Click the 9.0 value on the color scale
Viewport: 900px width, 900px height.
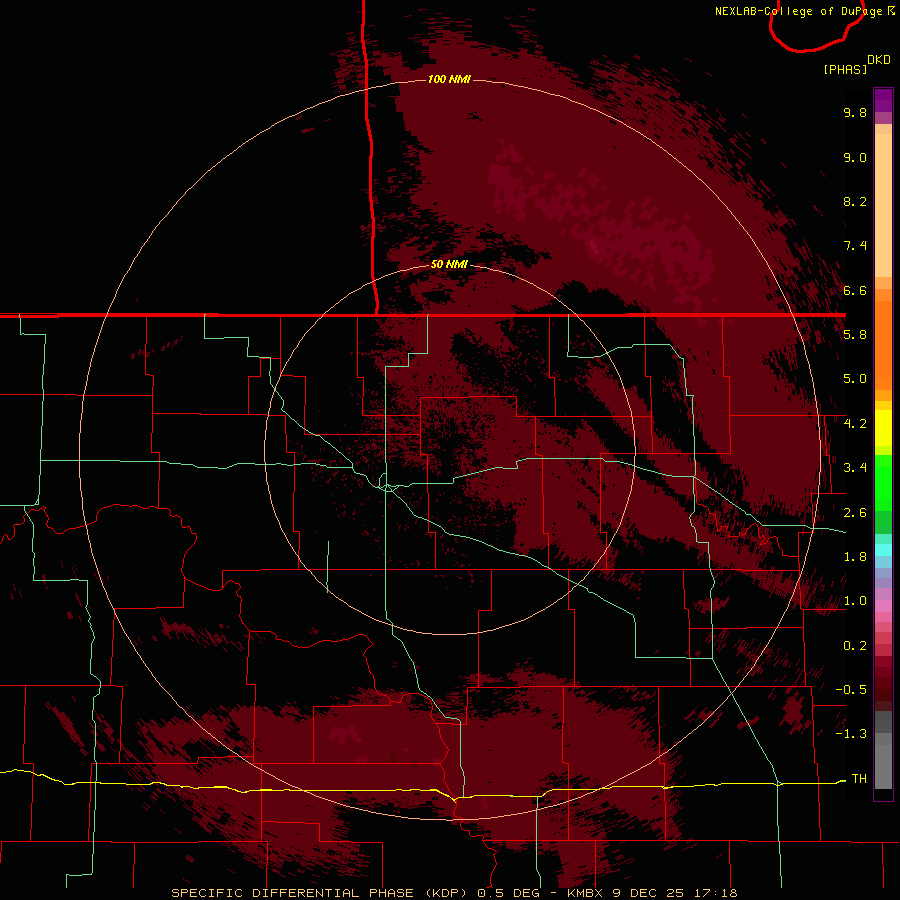pyautogui.click(x=855, y=157)
